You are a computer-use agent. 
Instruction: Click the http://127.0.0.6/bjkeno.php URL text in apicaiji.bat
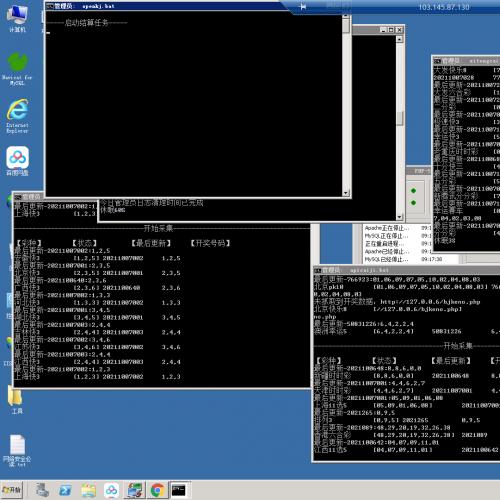coord(430,302)
